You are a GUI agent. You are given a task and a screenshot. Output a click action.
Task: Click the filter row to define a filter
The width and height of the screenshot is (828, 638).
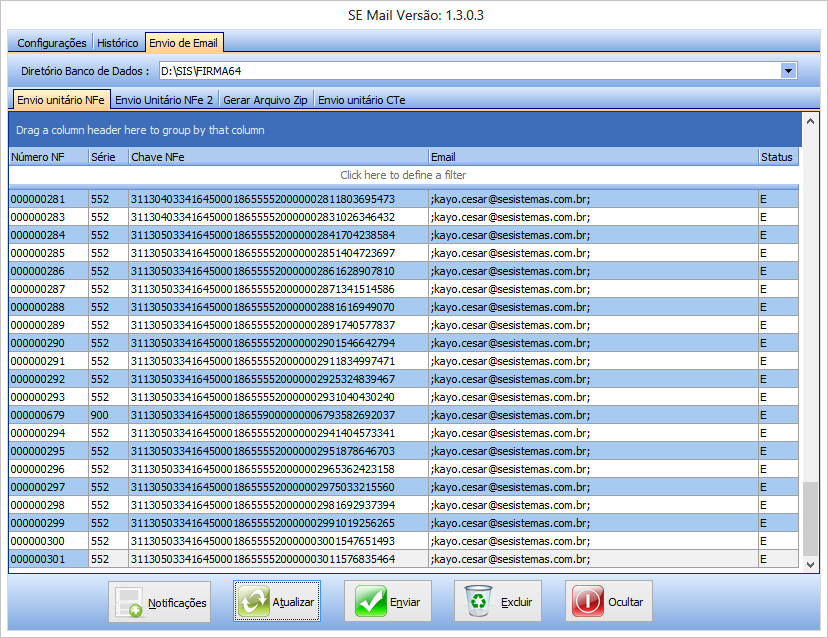coord(405,175)
